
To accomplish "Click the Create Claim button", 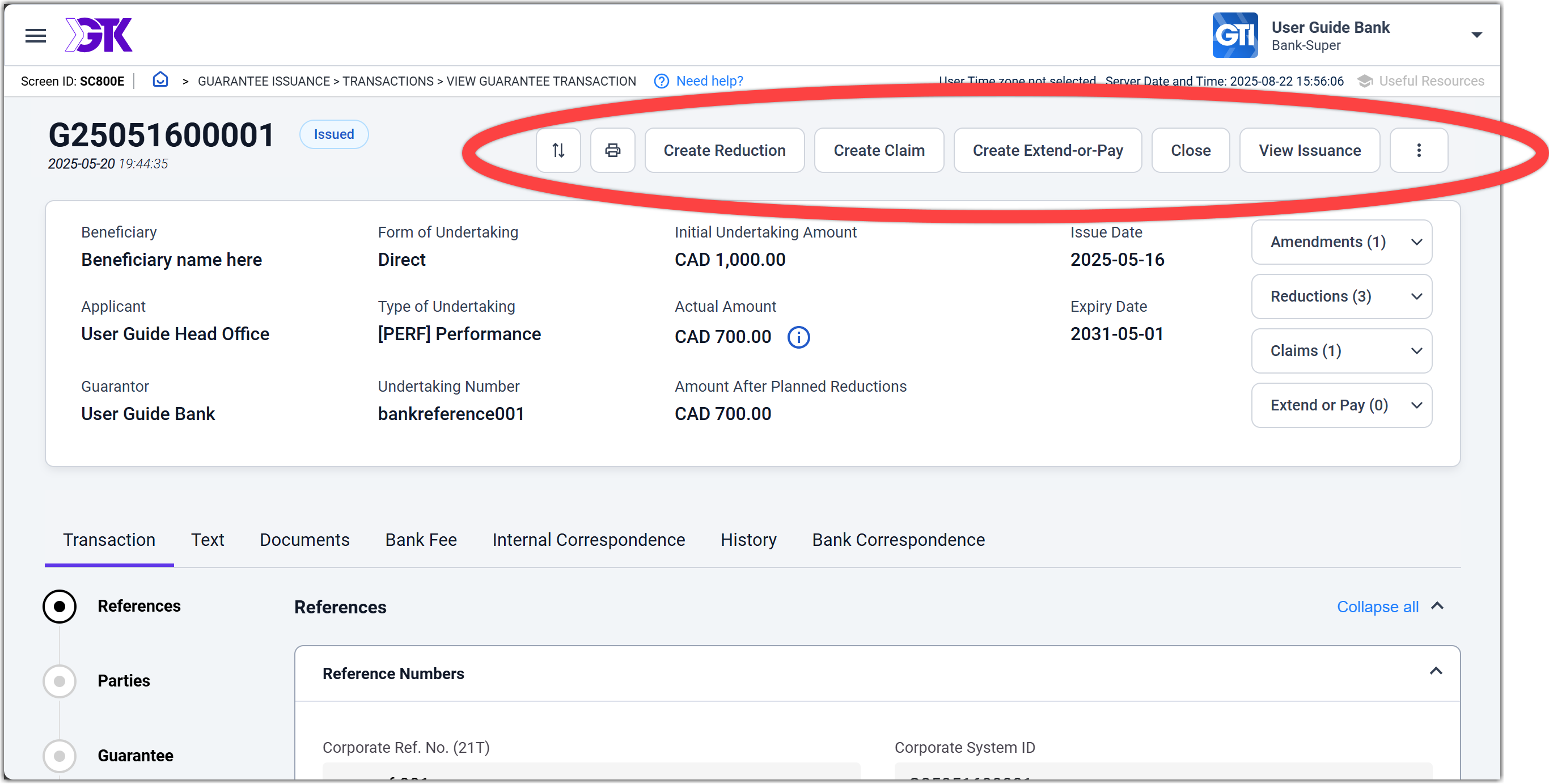I will pyautogui.click(x=879, y=150).
